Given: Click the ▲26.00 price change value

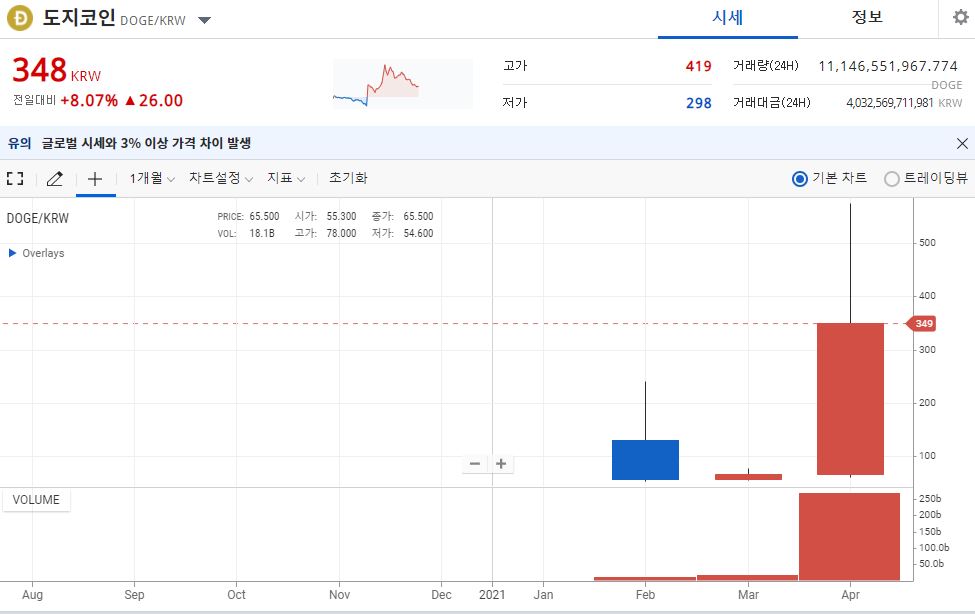Looking at the screenshot, I should tap(154, 101).
